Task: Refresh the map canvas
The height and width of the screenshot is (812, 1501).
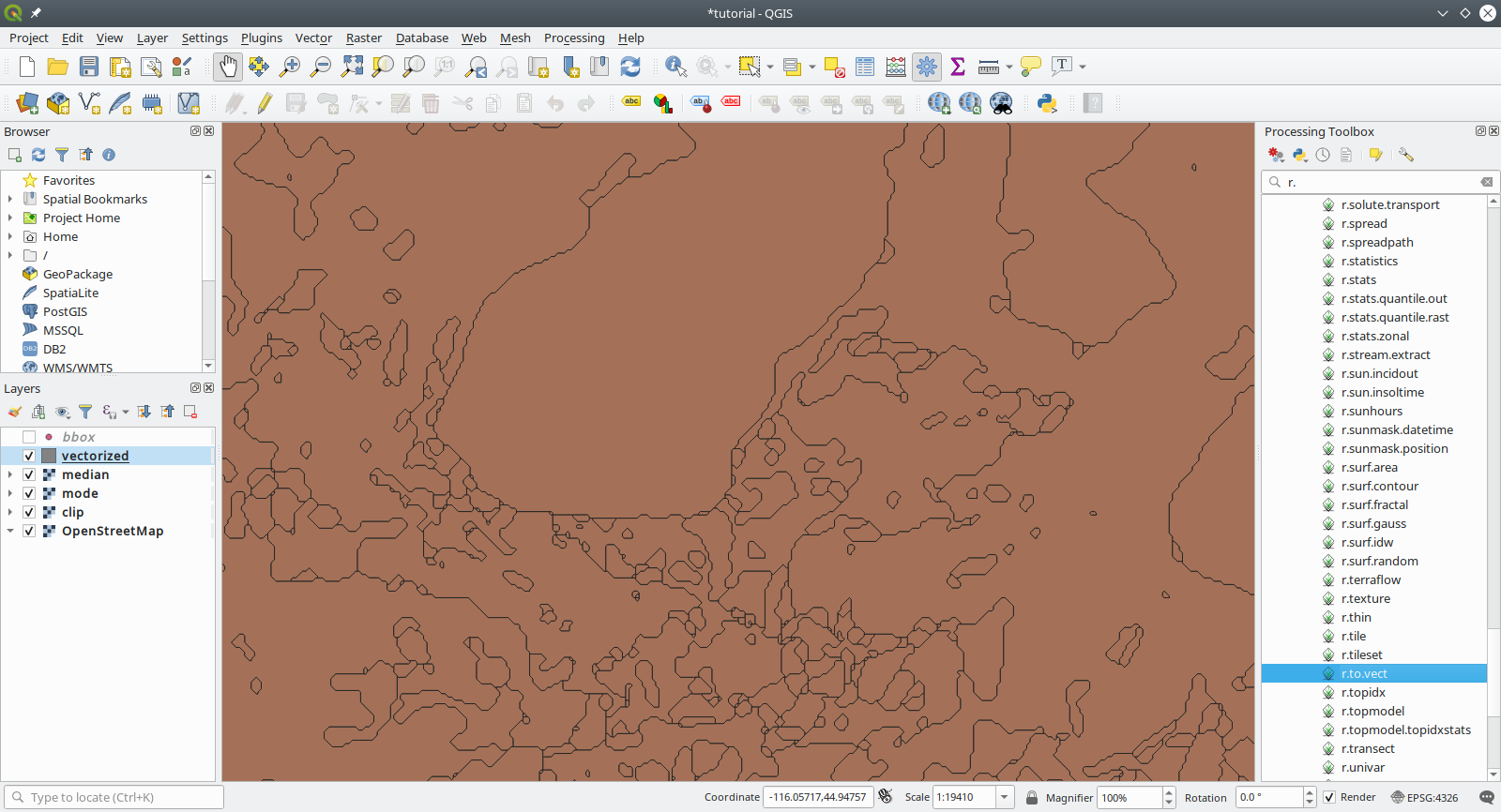Action: pyautogui.click(x=630, y=67)
